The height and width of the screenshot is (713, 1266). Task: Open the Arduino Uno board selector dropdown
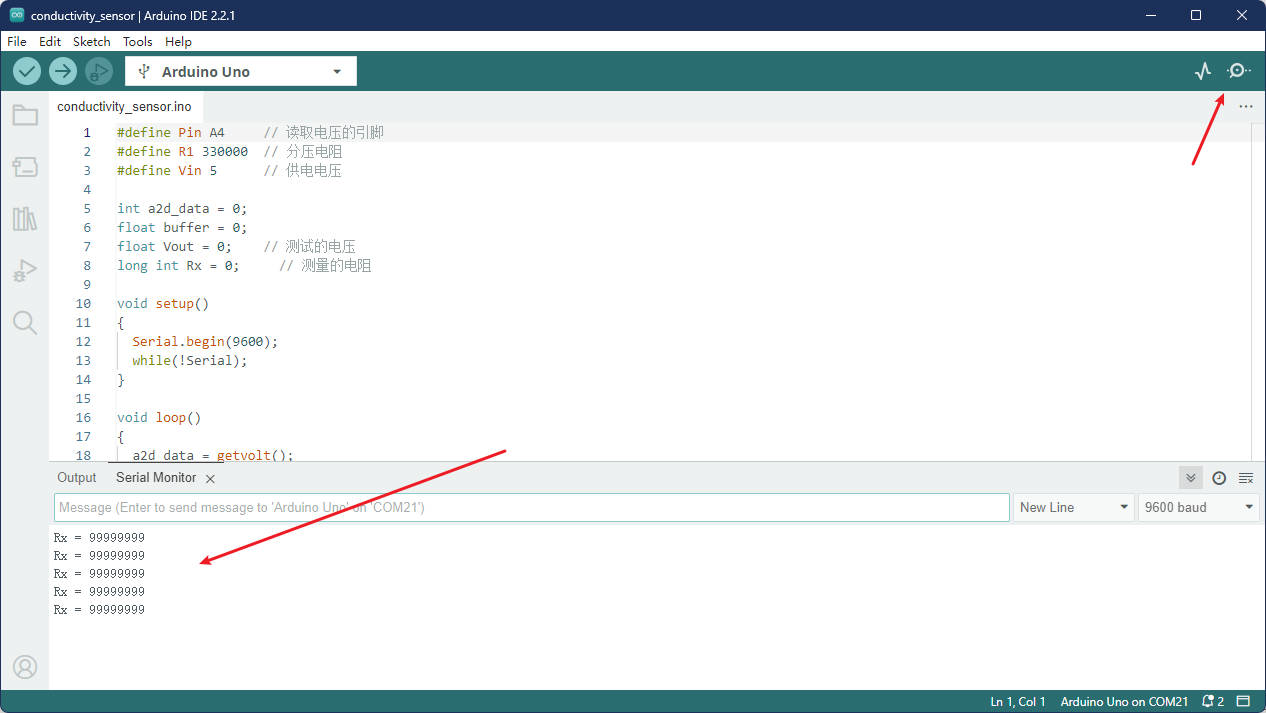pyautogui.click(x=241, y=71)
